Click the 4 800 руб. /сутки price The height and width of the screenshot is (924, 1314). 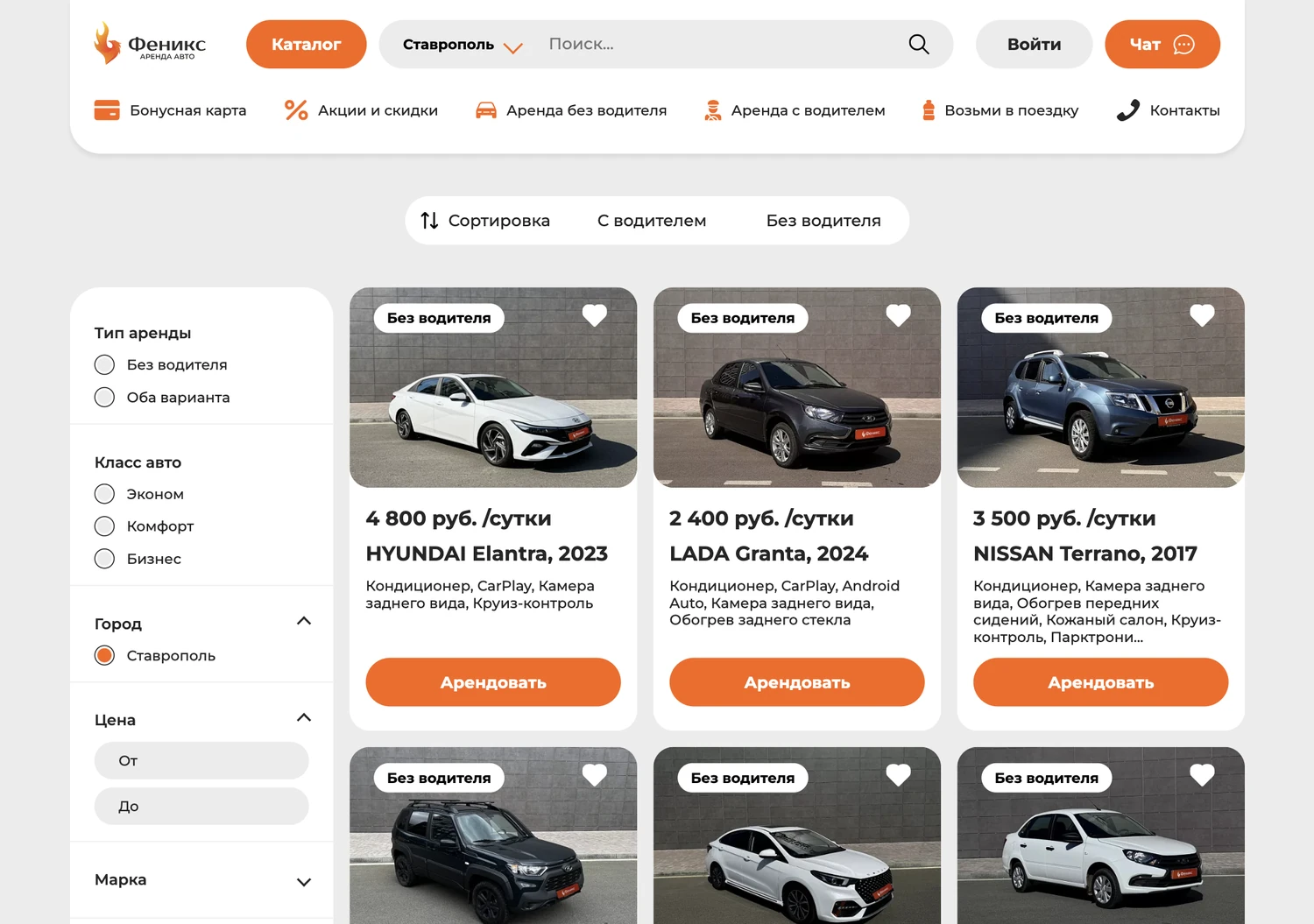pos(459,518)
